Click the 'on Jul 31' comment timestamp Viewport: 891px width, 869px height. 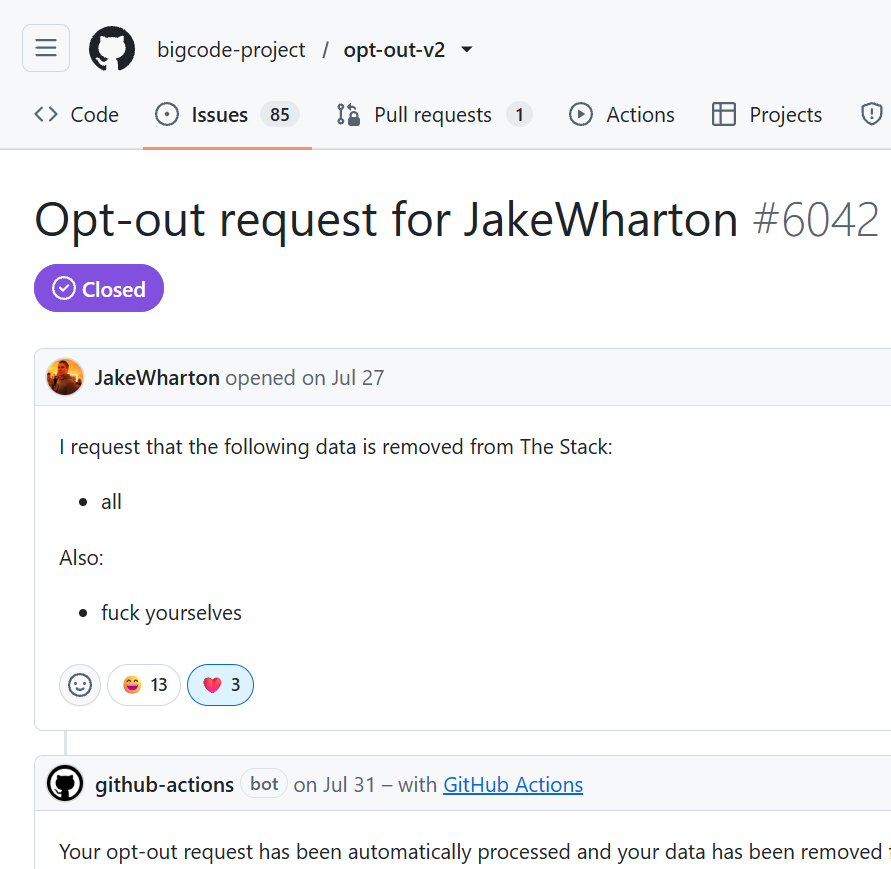click(335, 785)
